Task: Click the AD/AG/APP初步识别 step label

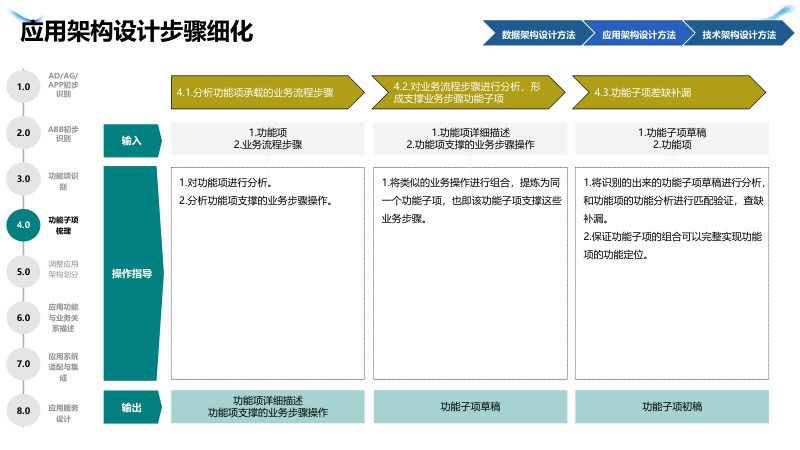Action: 63,85
